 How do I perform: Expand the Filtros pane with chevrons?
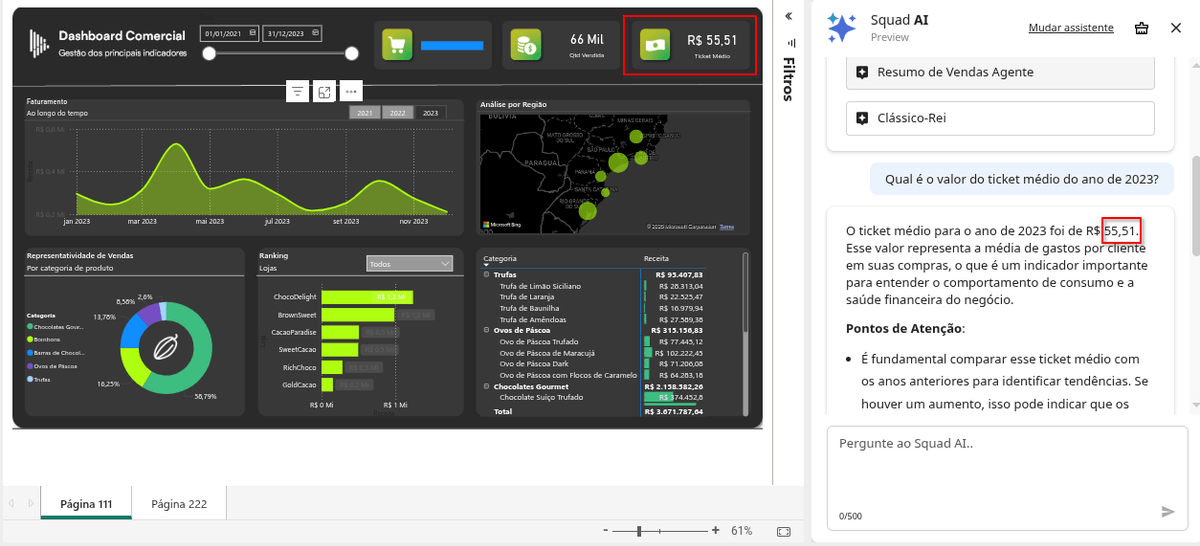[788, 17]
